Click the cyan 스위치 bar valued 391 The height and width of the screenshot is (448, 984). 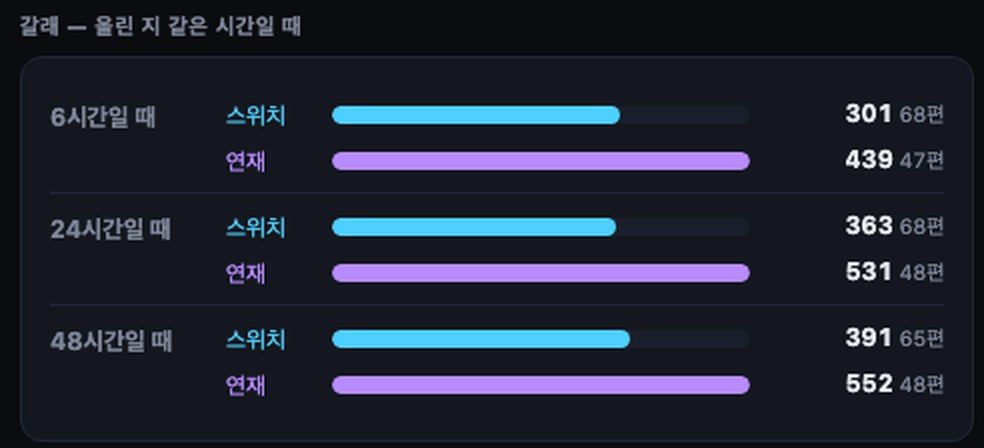coord(481,339)
